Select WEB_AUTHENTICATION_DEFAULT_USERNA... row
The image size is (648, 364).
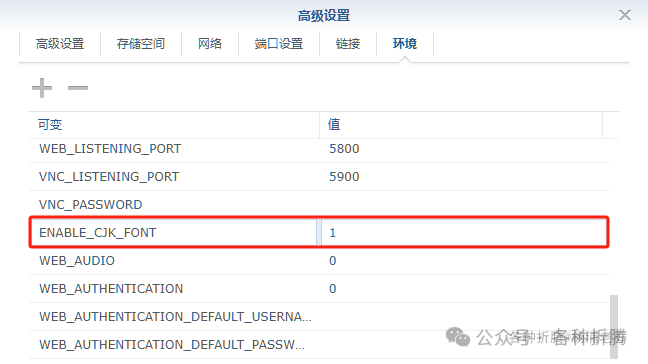click(x=319, y=316)
